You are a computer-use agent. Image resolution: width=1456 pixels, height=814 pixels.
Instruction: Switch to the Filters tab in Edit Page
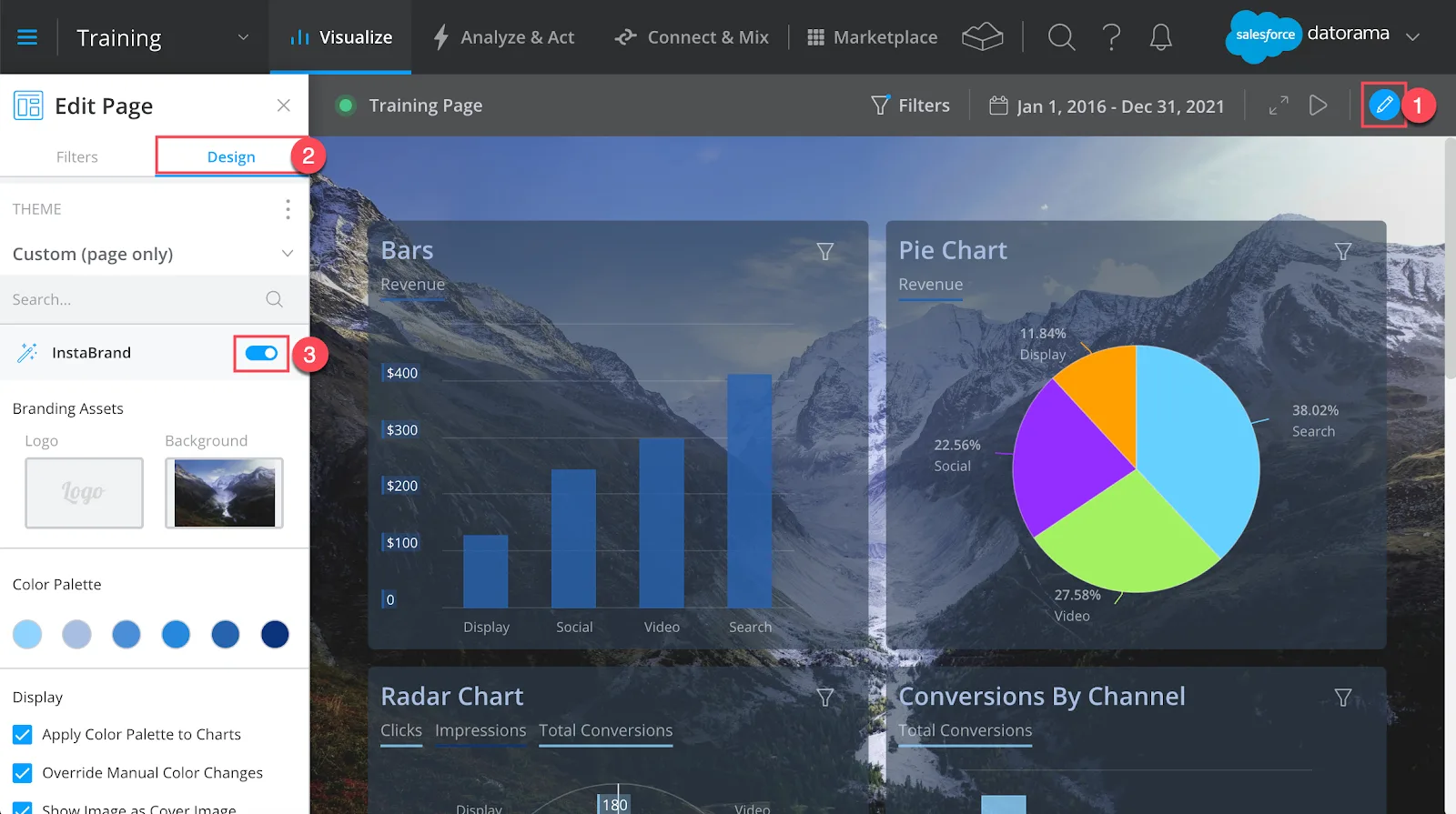[x=77, y=156]
